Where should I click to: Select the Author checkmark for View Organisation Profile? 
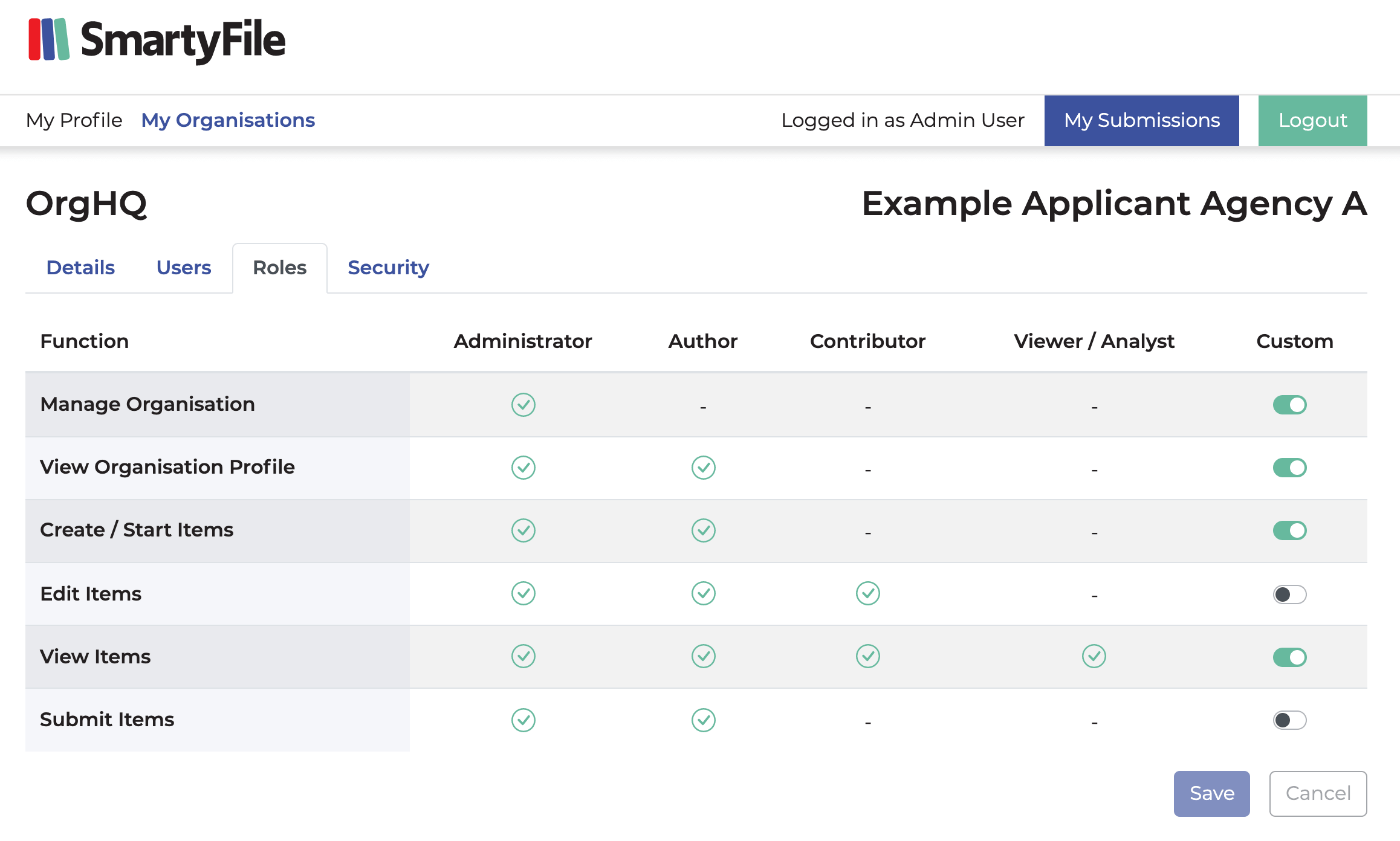[x=702, y=467]
